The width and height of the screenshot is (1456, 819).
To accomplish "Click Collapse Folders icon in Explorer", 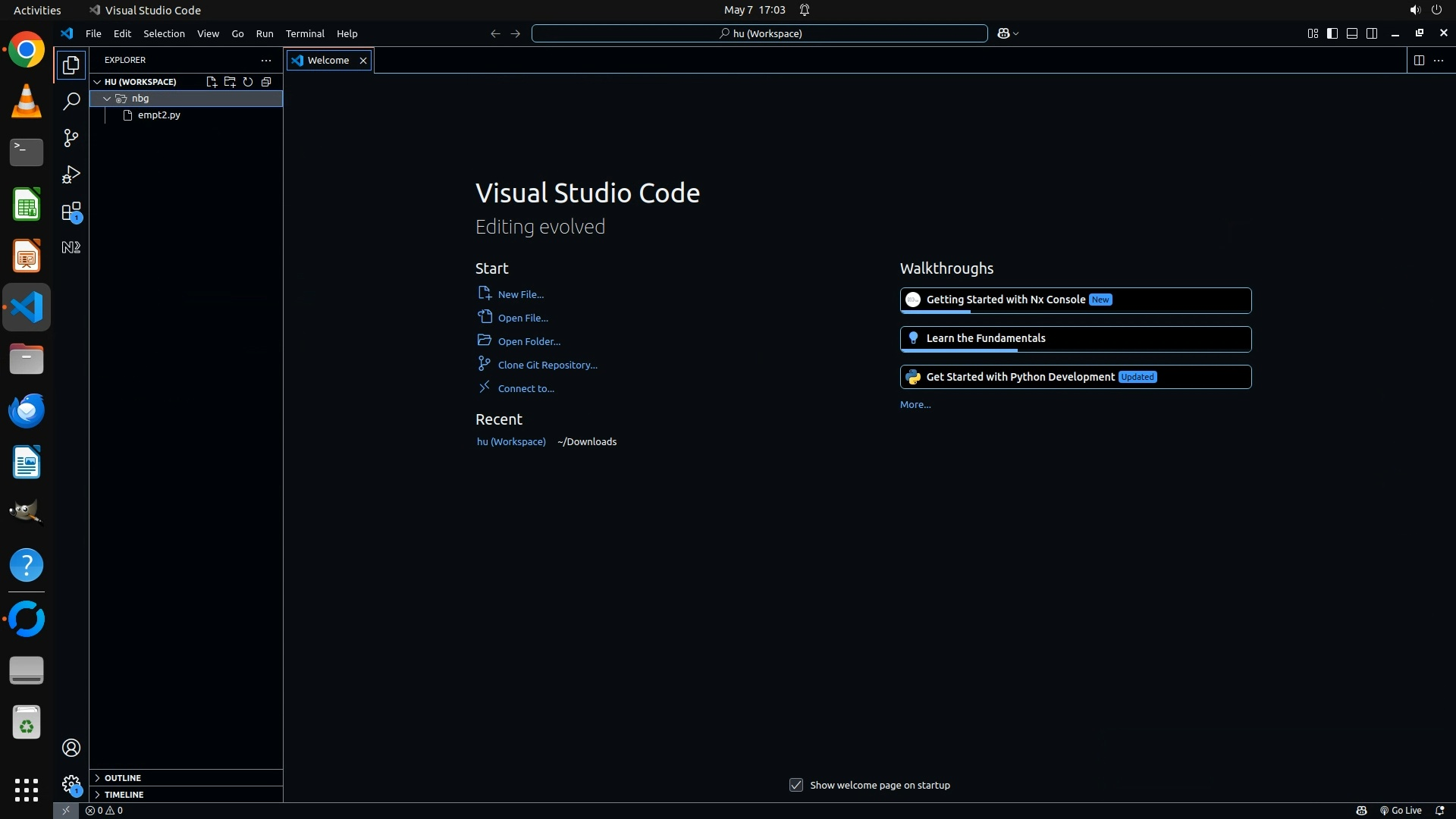I will point(266,82).
